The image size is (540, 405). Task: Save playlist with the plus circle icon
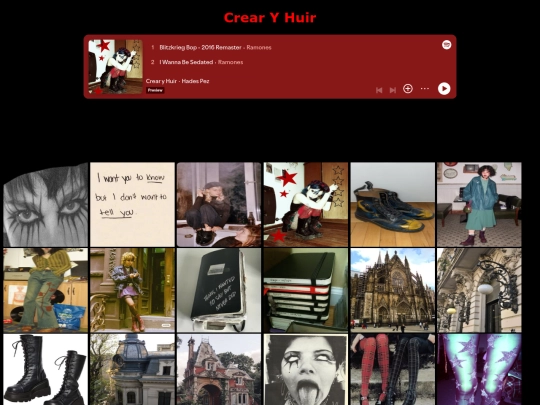(x=408, y=89)
